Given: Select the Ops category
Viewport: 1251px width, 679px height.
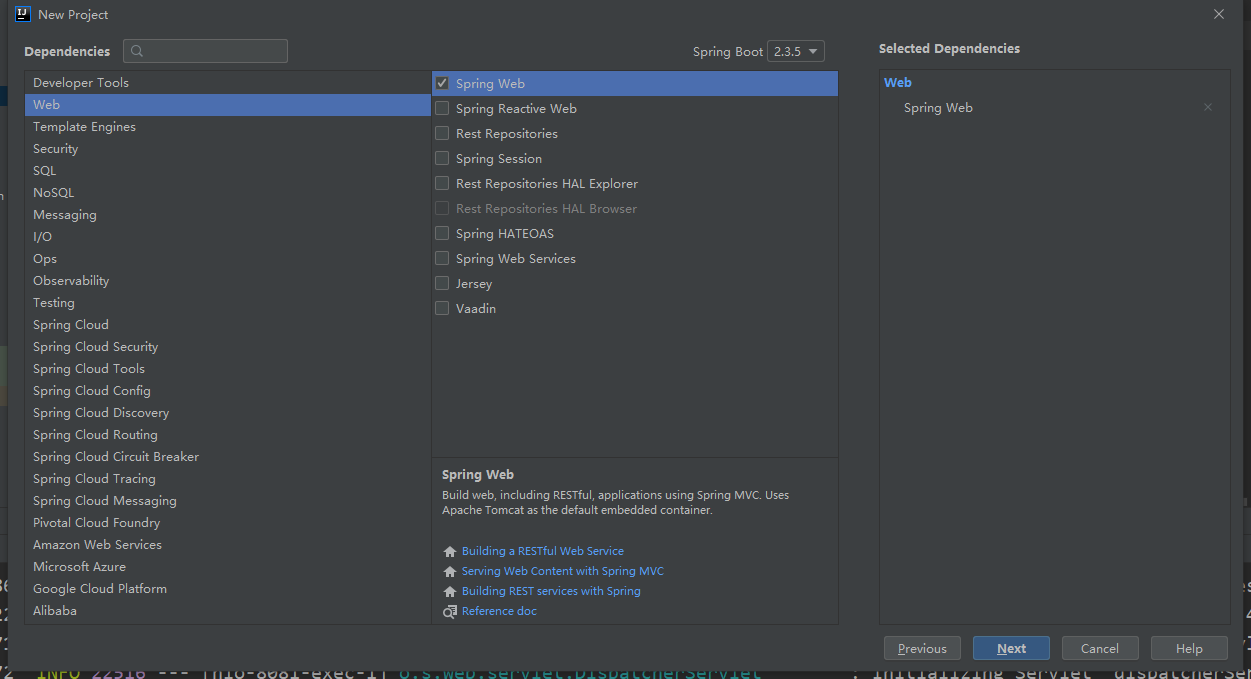Looking at the screenshot, I should [228, 259].
